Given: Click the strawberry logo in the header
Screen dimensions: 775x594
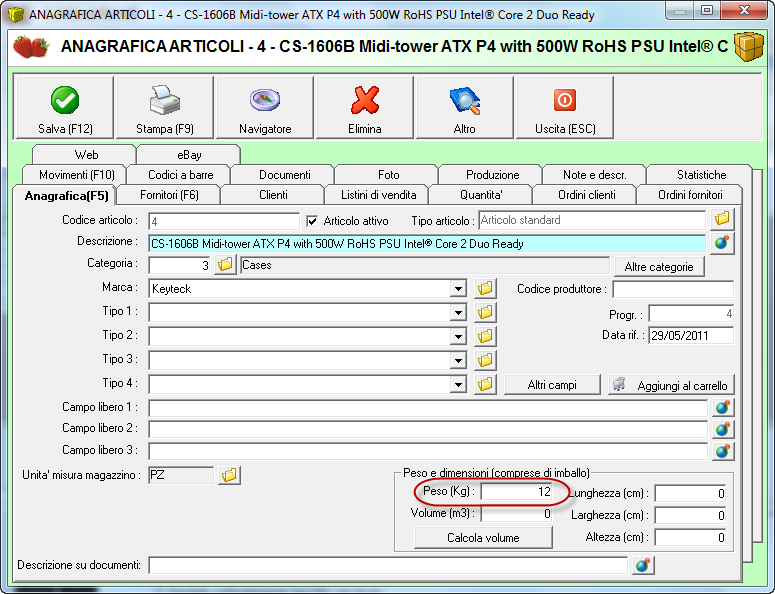Looking at the screenshot, I should [x=31, y=46].
